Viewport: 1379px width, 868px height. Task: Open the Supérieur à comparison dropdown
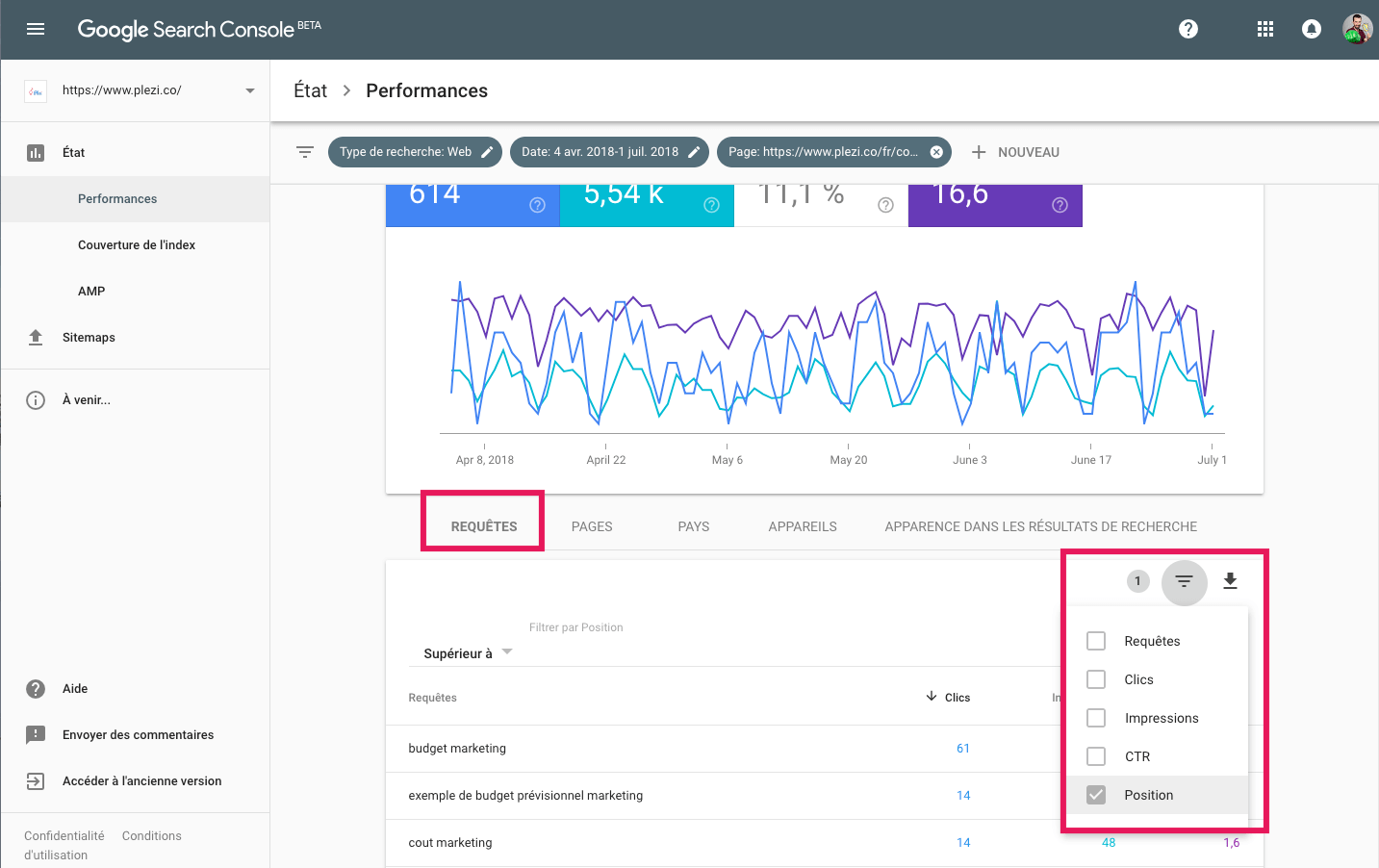[468, 653]
